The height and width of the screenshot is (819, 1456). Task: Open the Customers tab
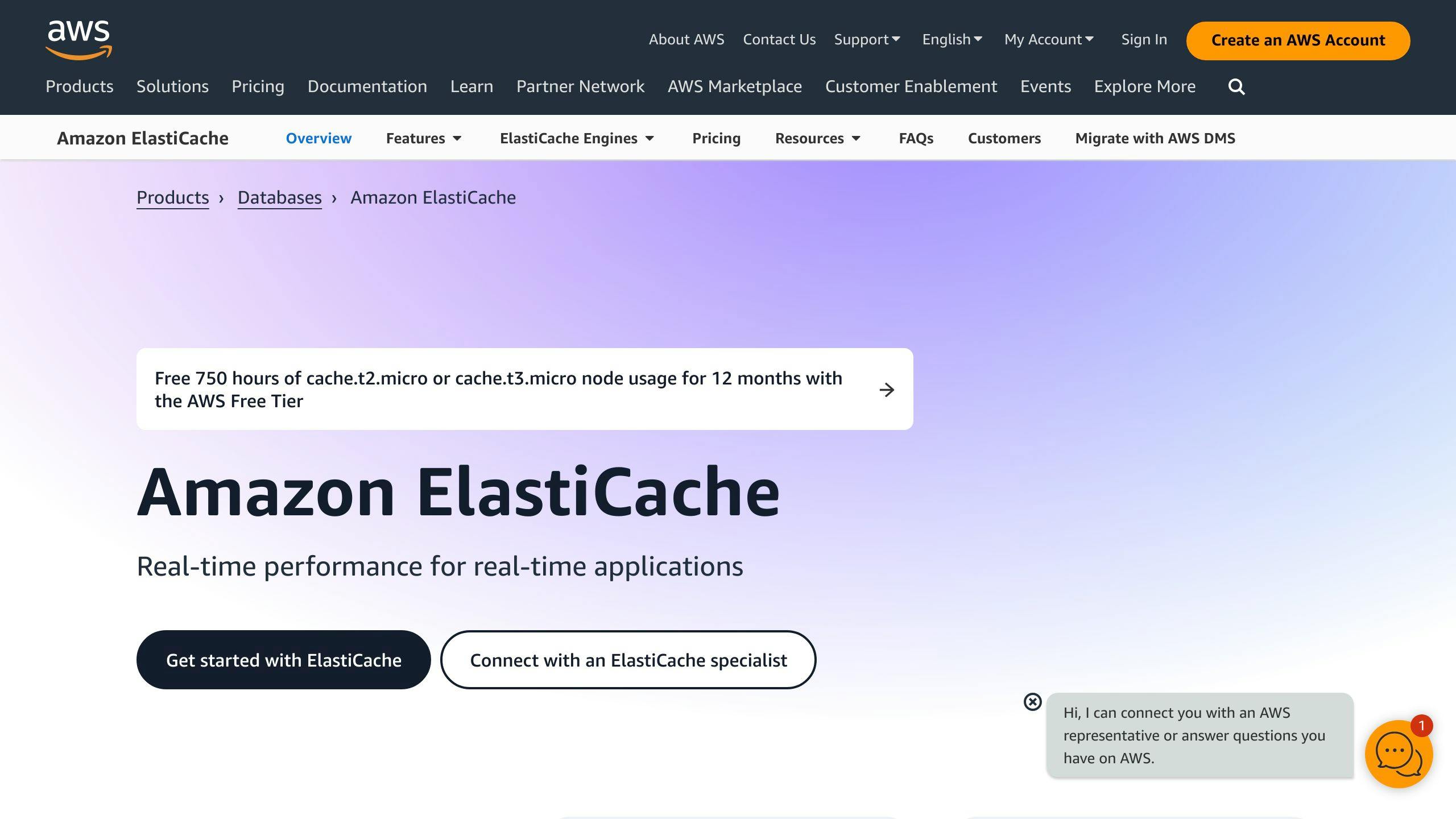click(x=1004, y=138)
